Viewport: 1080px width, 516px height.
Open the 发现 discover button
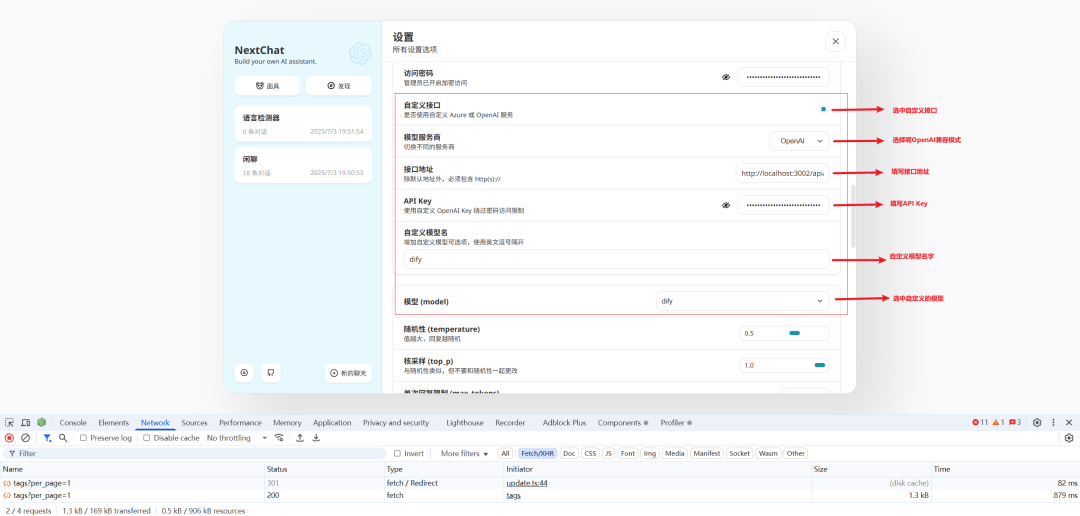339,85
